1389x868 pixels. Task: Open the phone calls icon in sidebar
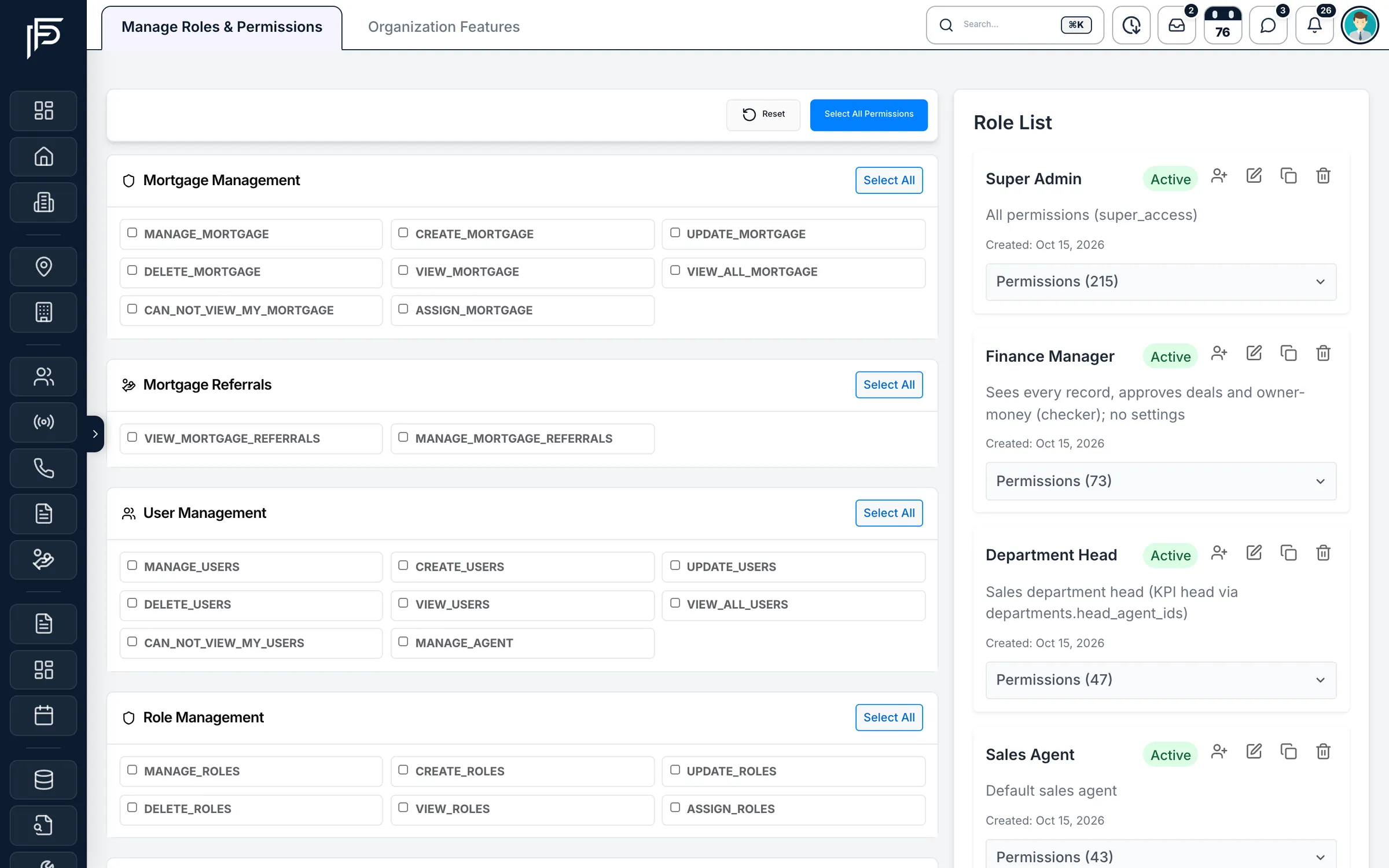(x=43, y=468)
